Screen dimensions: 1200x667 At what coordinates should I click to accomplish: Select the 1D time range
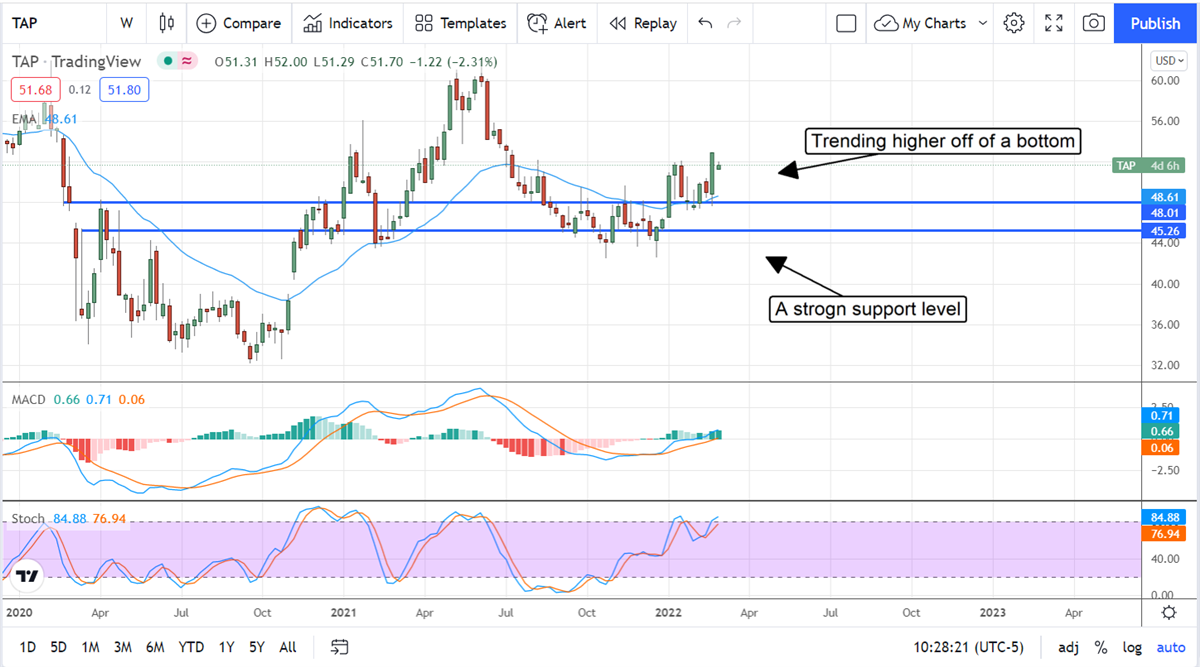tap(28, 647)
